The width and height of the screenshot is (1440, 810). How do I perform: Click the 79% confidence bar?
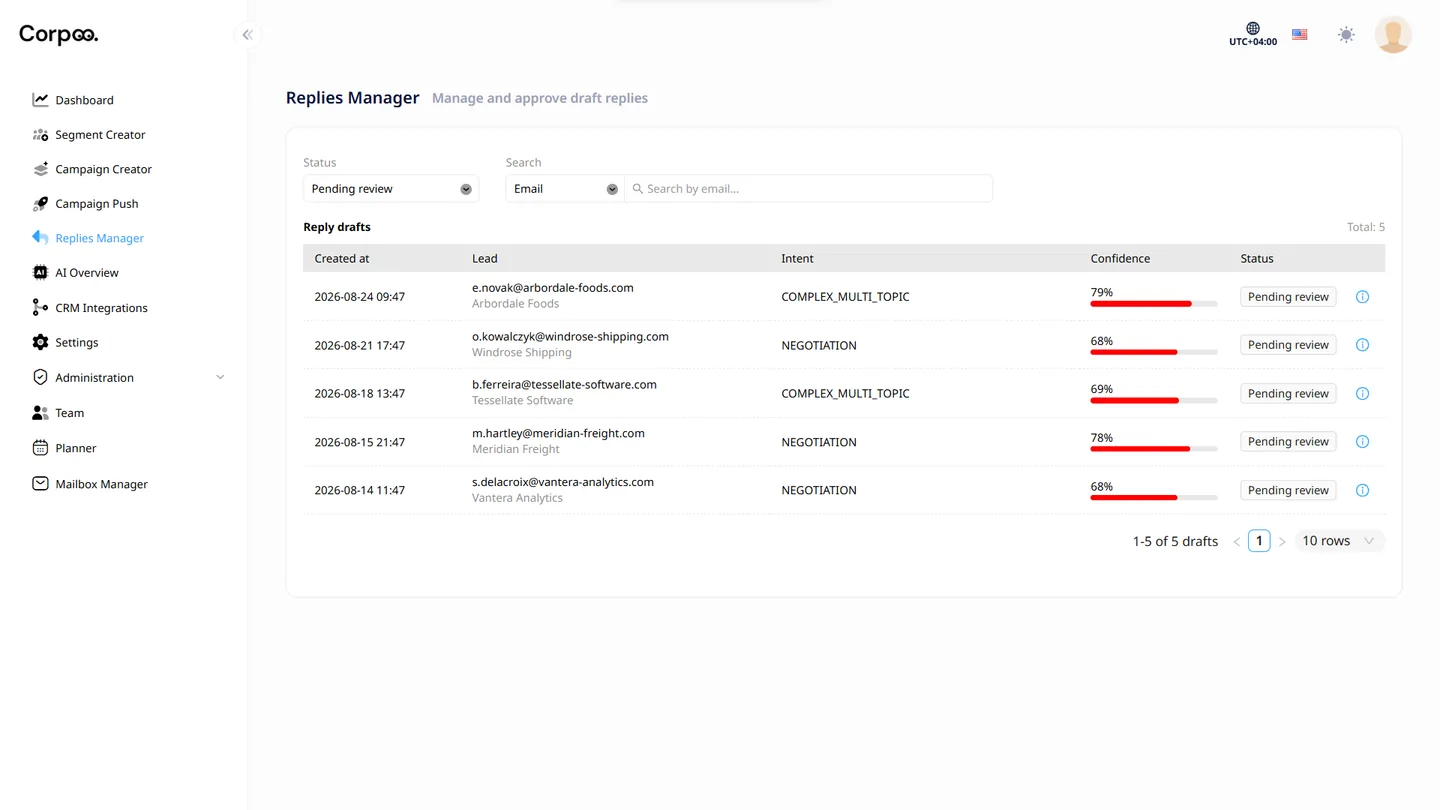point(1154,303)
